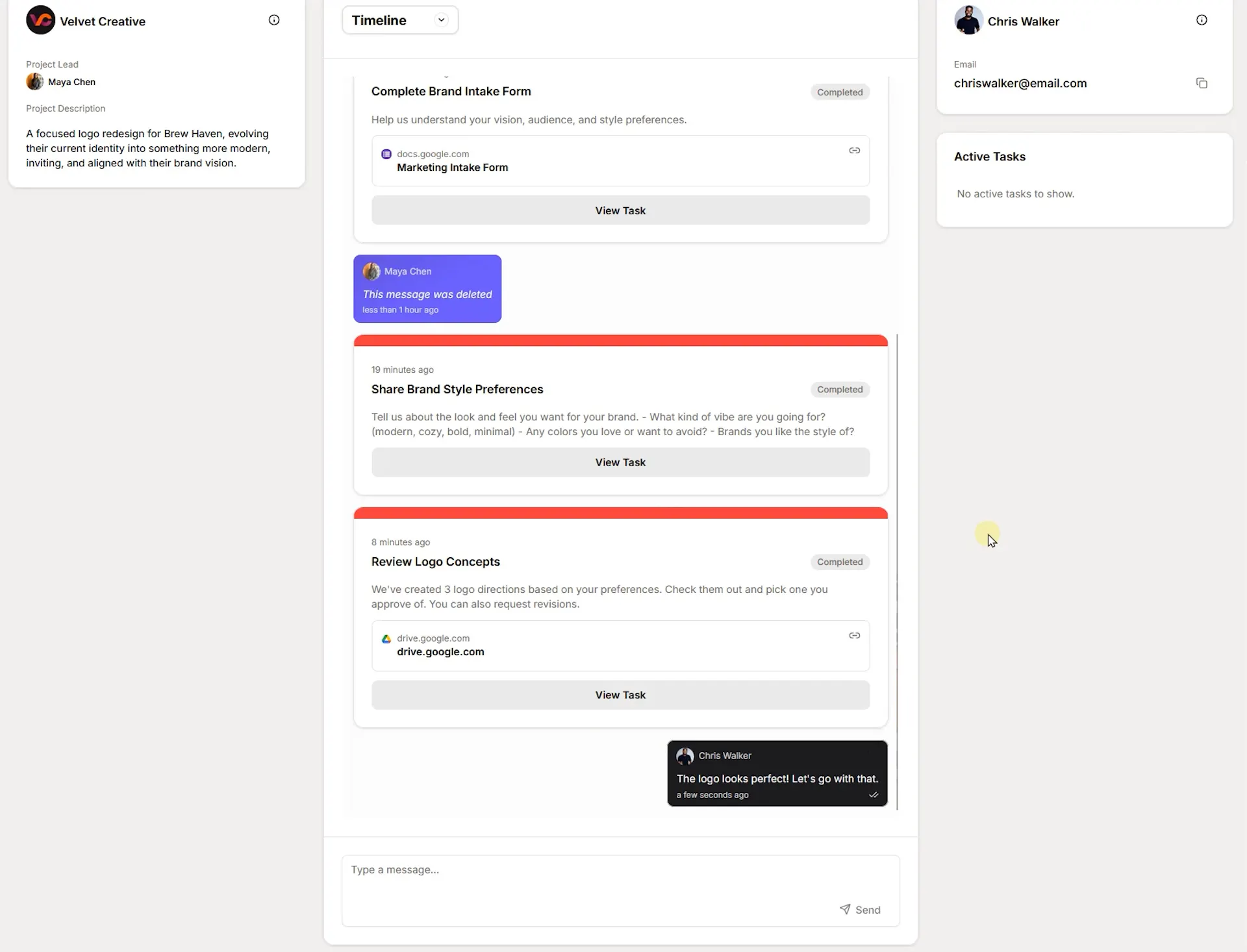Viewport: 1247px width, 952px height.
Task: Click 'No active tasks to show' text
Action: tap(1016, 194)
